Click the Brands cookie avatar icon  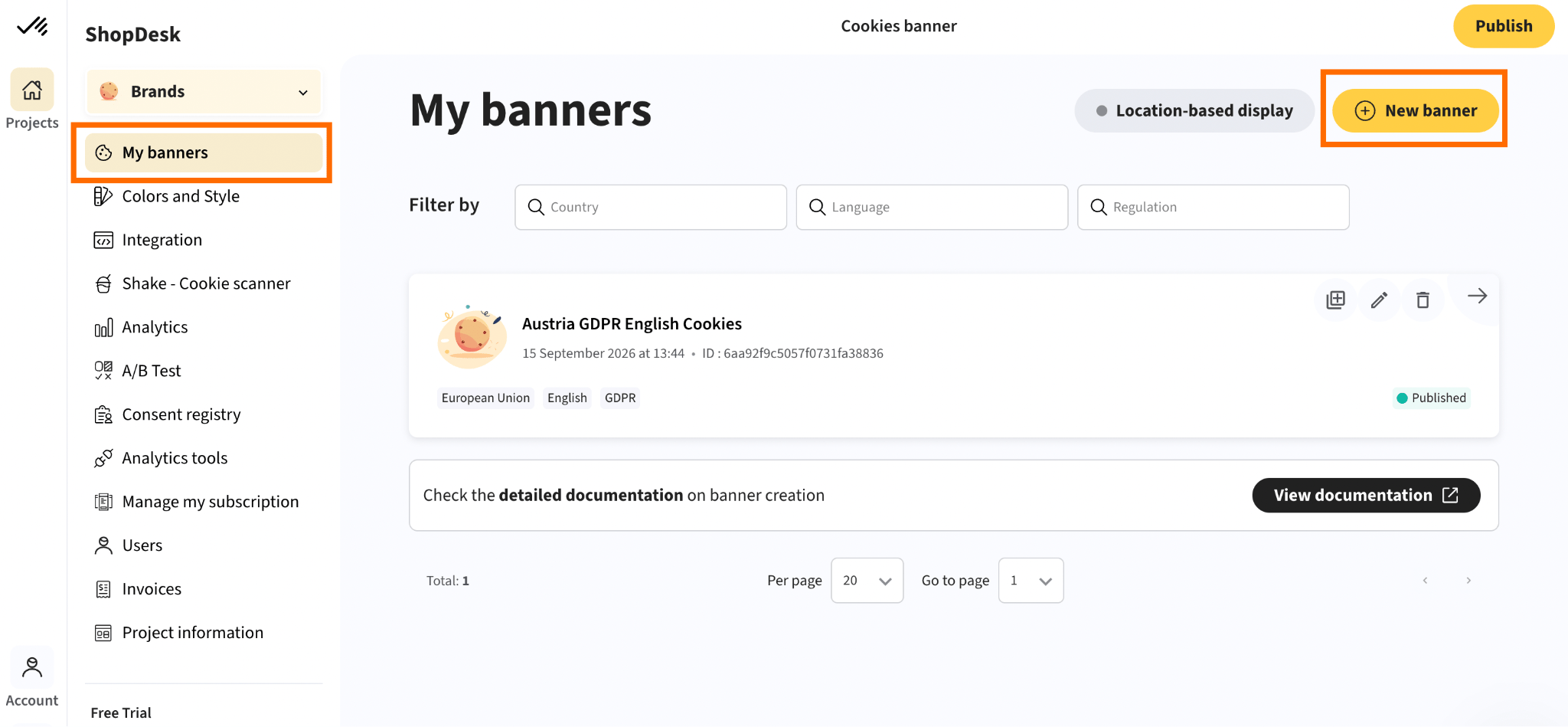(x=109, y=91)
